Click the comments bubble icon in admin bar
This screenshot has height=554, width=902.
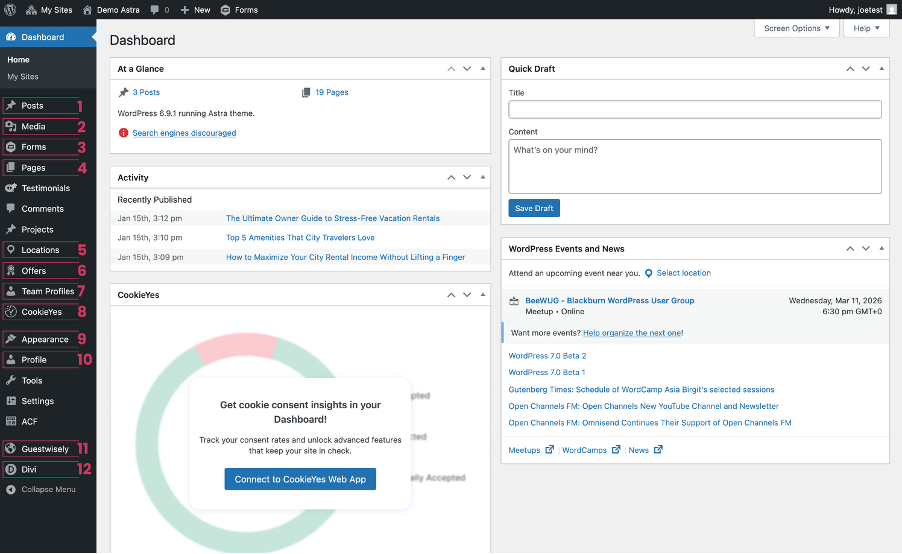156,10
